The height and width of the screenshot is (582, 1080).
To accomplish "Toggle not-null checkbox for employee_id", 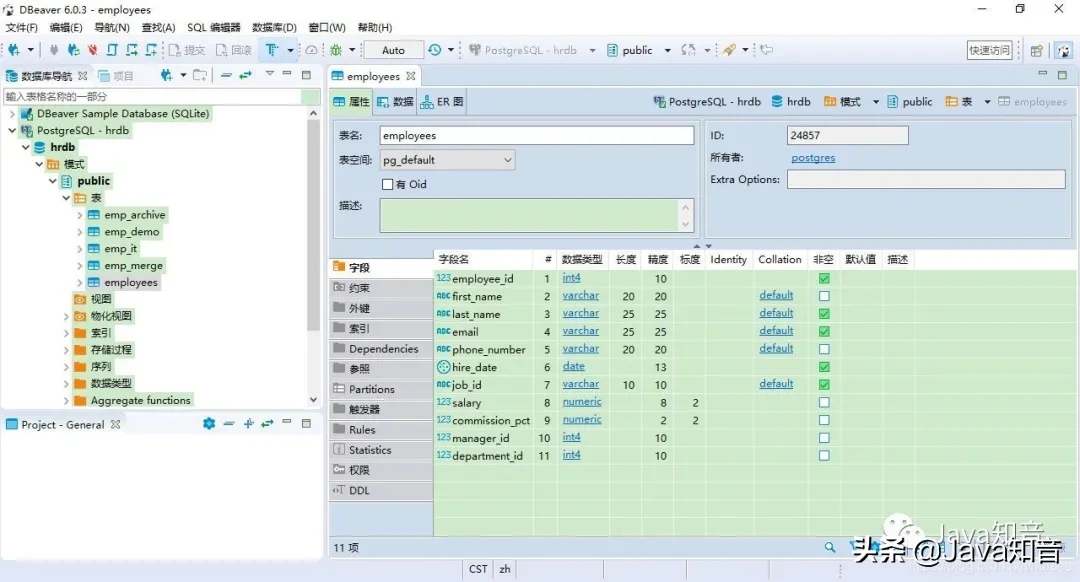I will click(x=824, y=278).
